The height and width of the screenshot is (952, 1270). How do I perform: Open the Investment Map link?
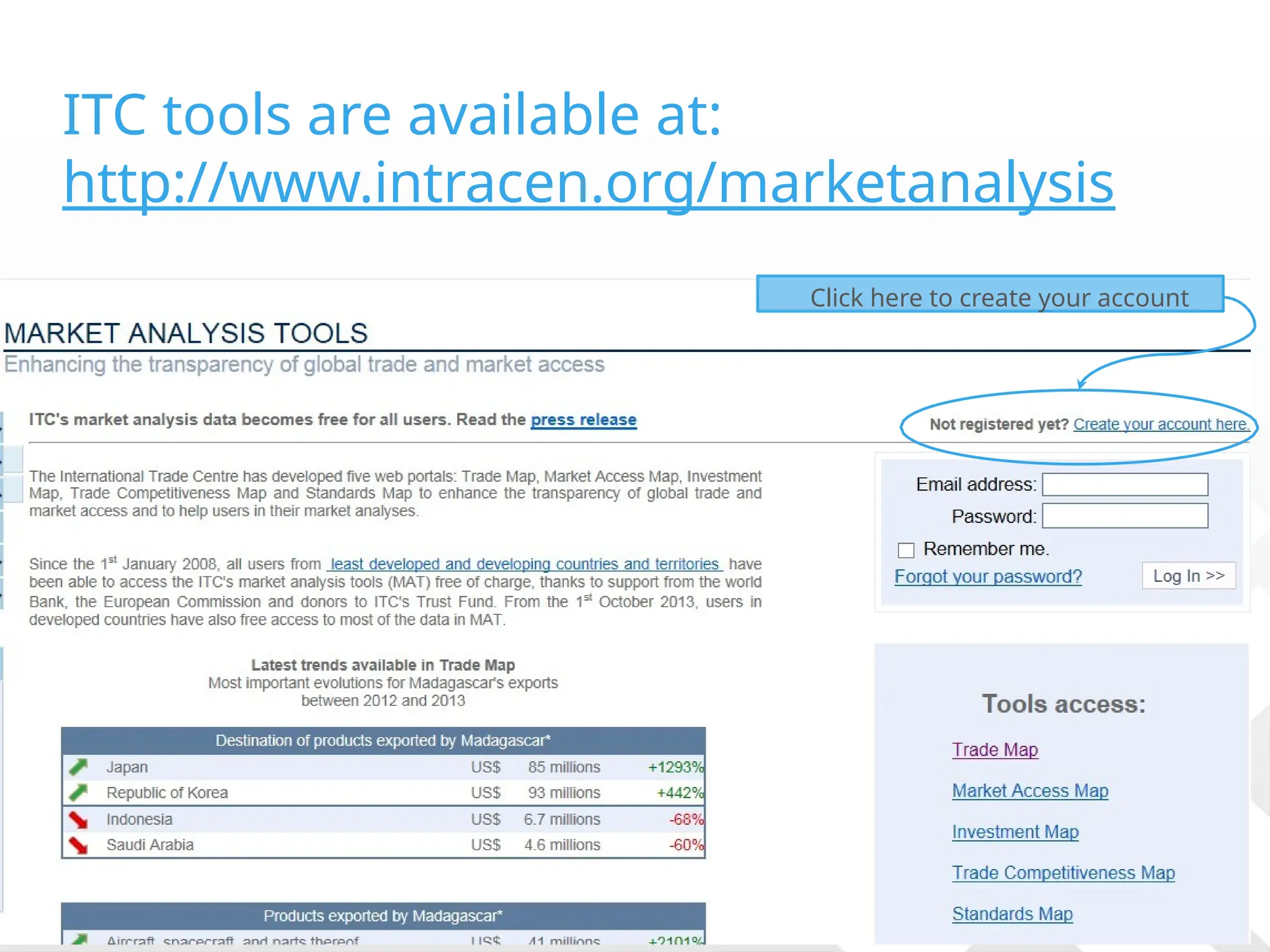click(x=1015, y=832)
